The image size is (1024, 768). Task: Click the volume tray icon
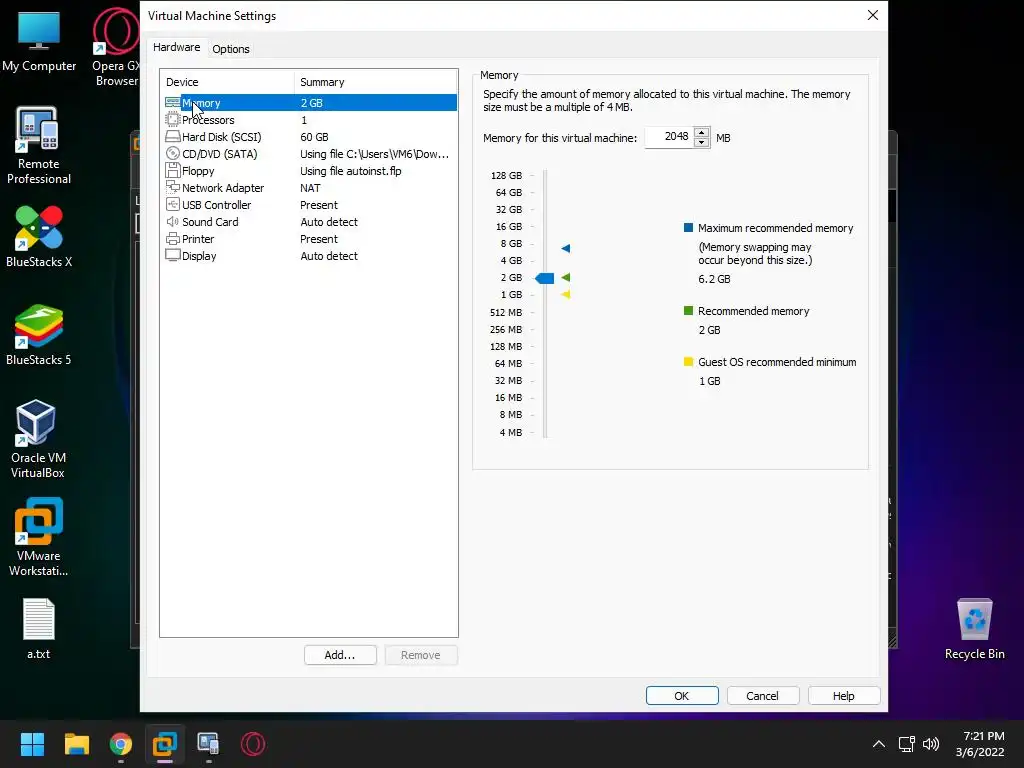(931, 744)
